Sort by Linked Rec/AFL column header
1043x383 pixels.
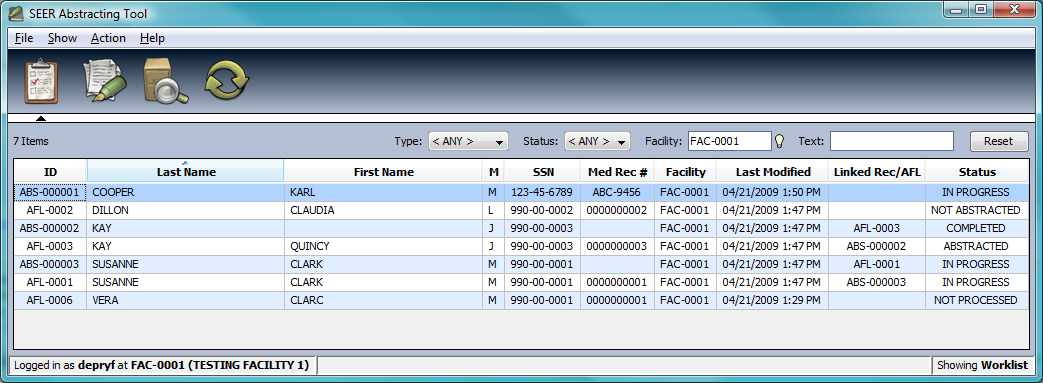point(877,172)
